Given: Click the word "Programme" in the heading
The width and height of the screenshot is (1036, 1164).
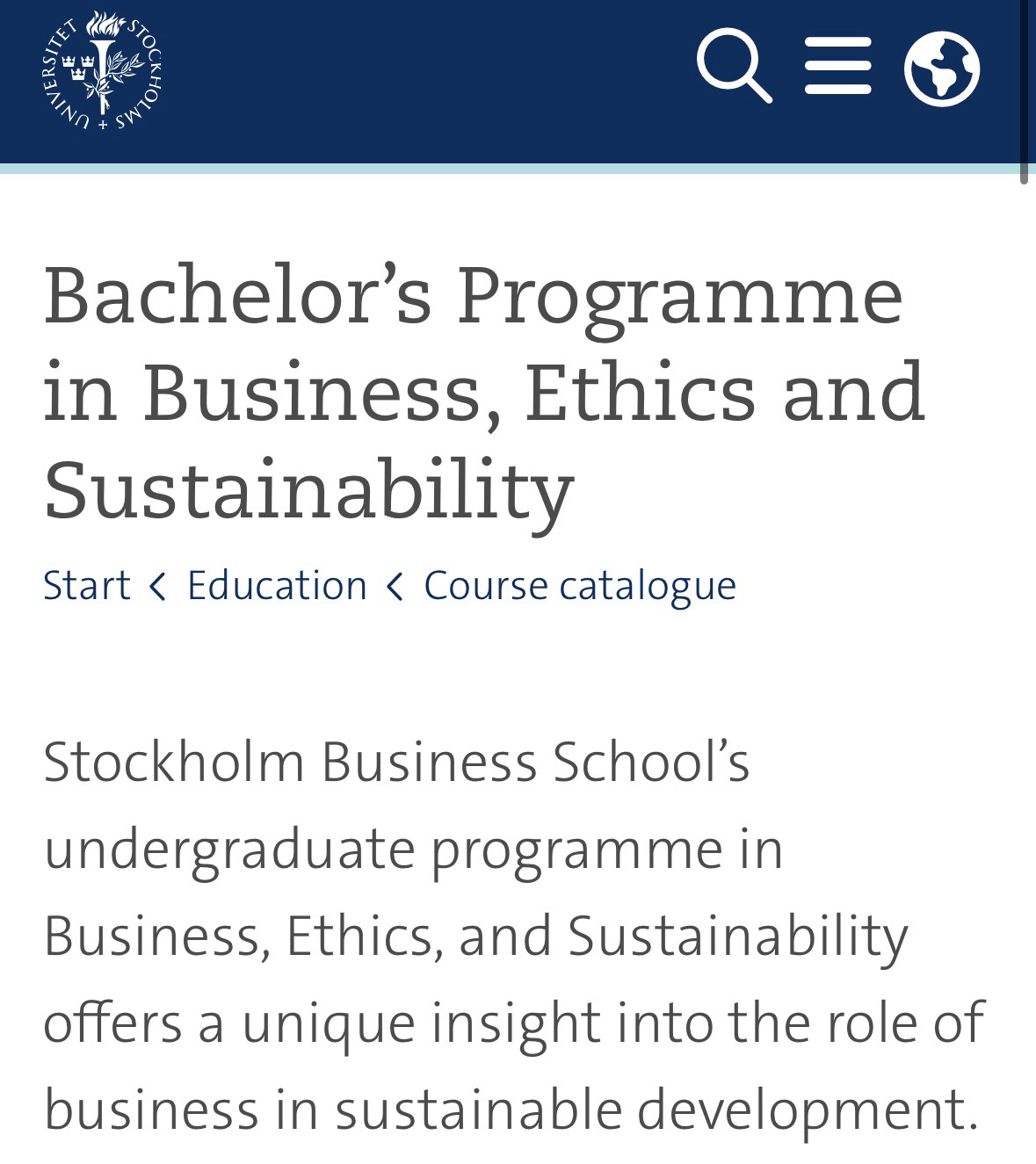Looking at the screenshot, I should [x=679, y=295].
